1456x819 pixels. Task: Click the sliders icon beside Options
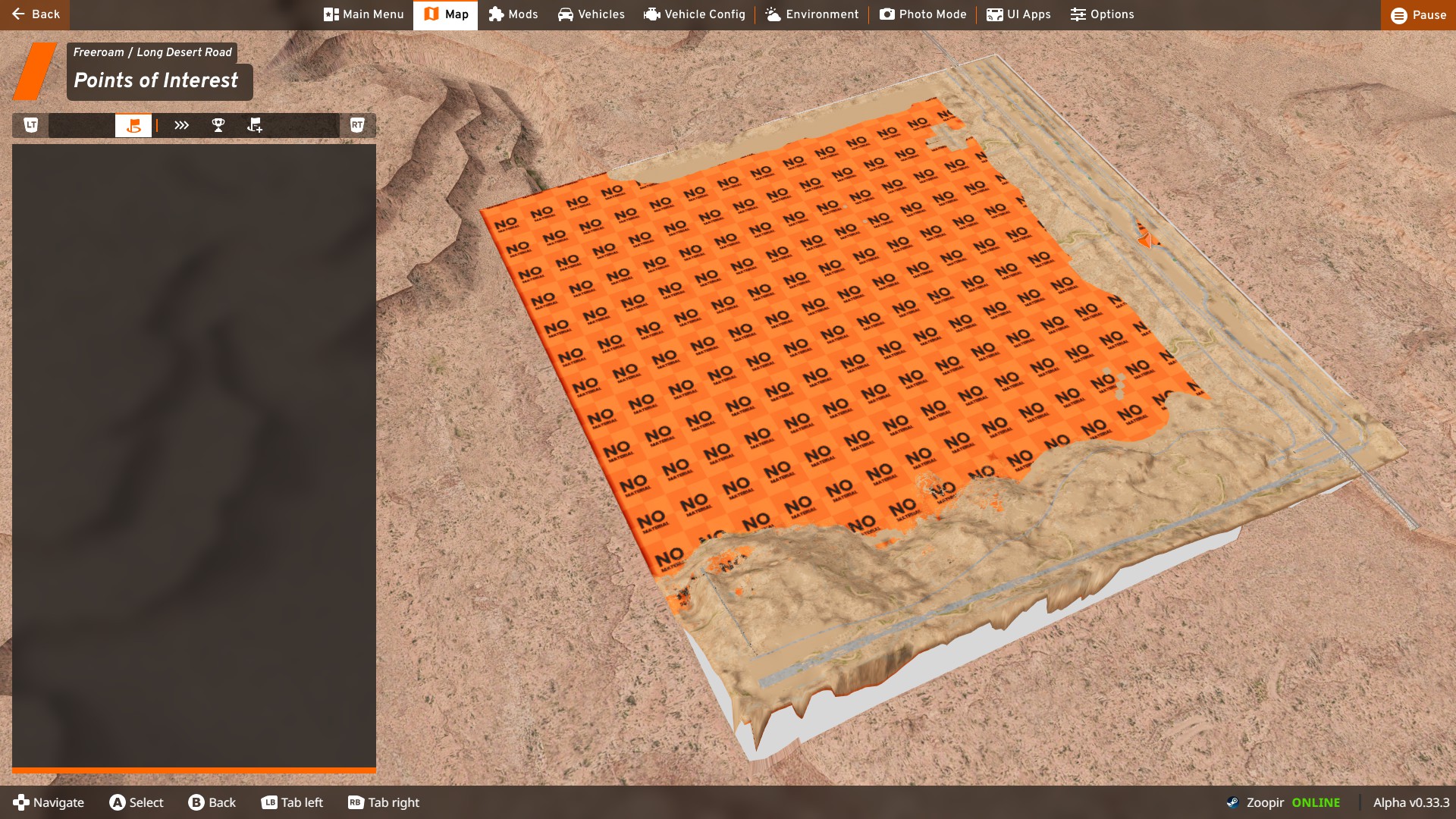(x=1078, y=14)
